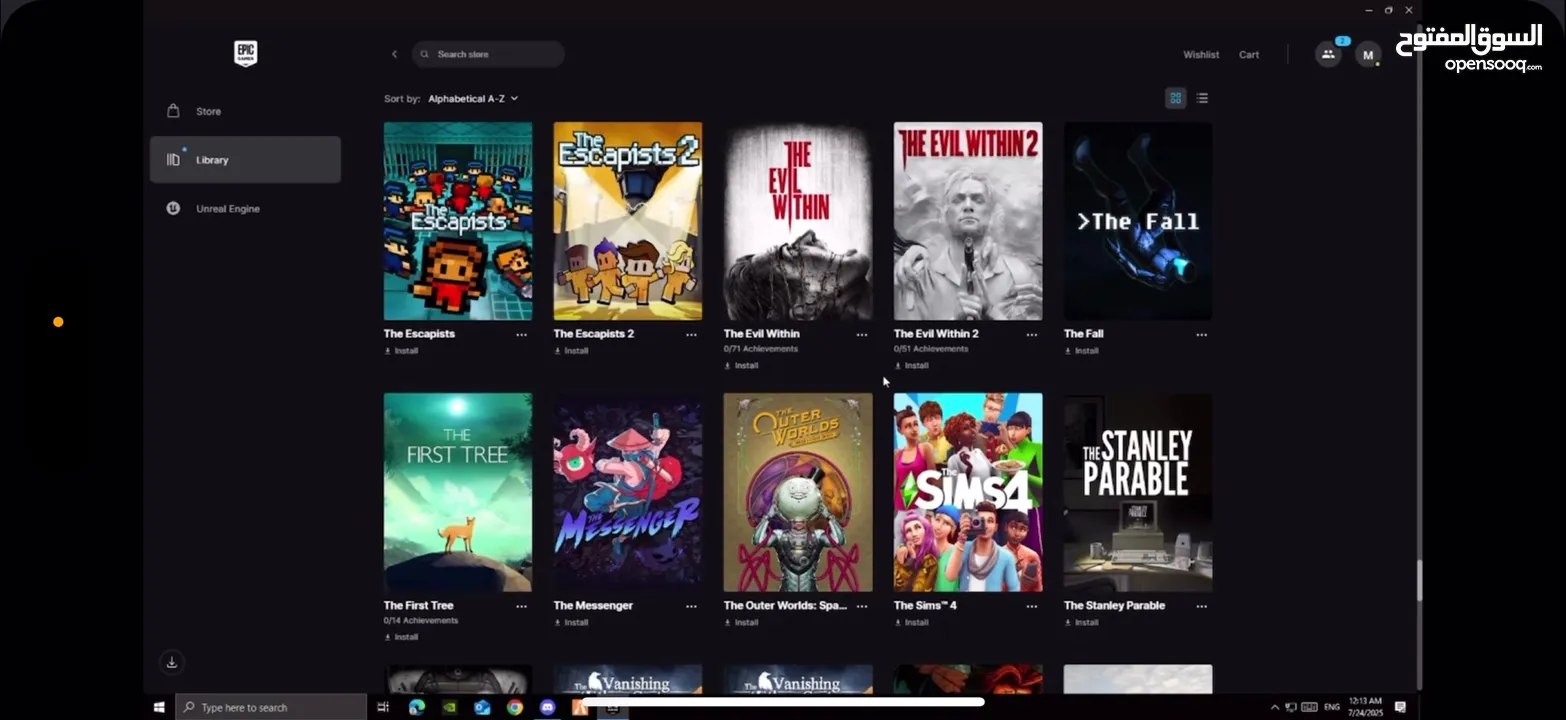Open options menu for The Escapists 2
The width and height of the screenshot is (1566, 720).
click(x=691, y=335)
